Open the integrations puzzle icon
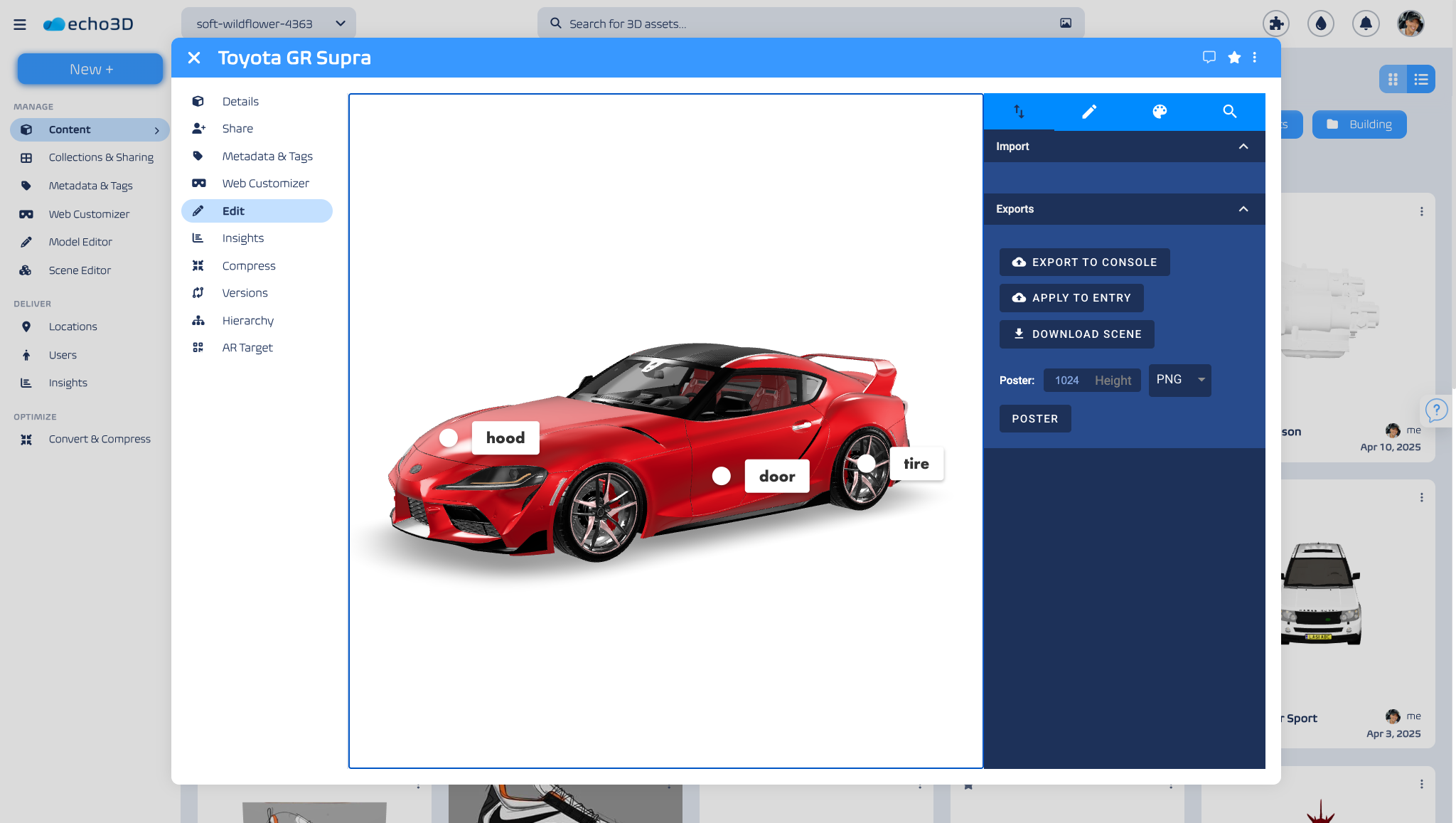Viewport: 1456px width, 823px height. [1276, 23]
